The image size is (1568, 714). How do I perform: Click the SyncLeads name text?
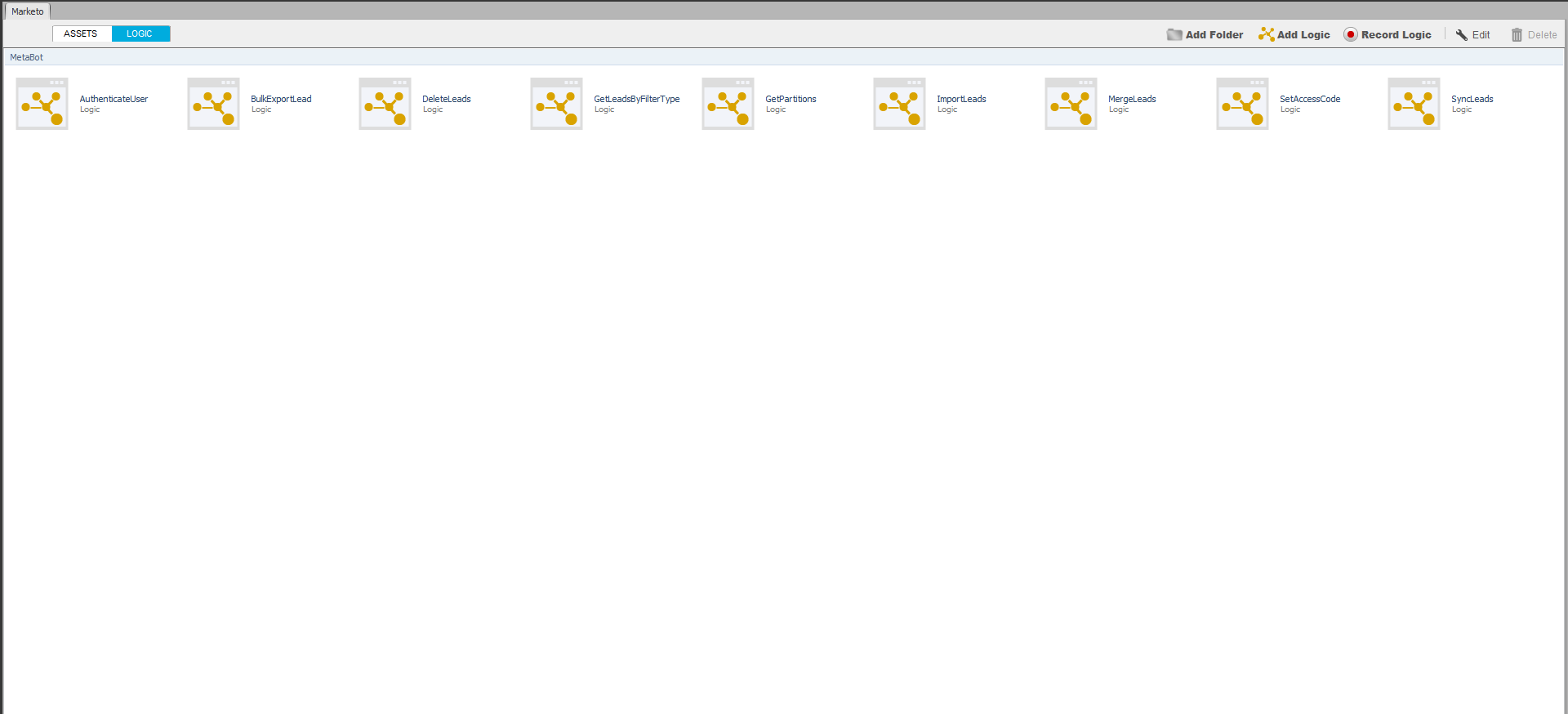[1472, 99]
